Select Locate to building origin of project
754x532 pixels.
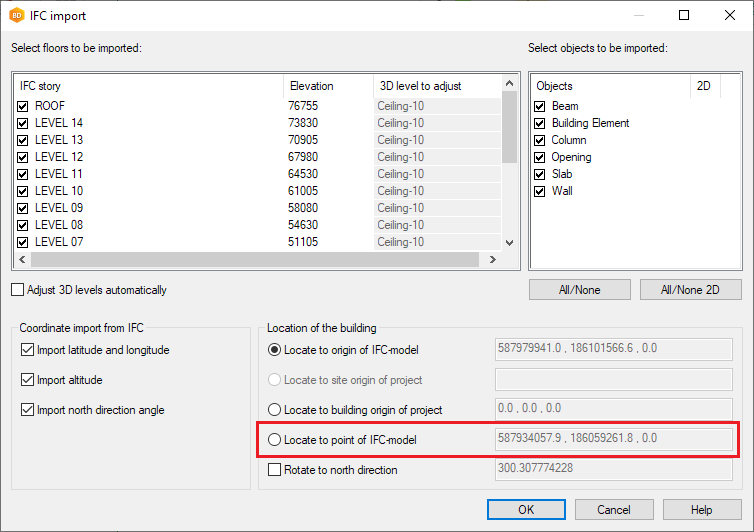tap(274, 410)
